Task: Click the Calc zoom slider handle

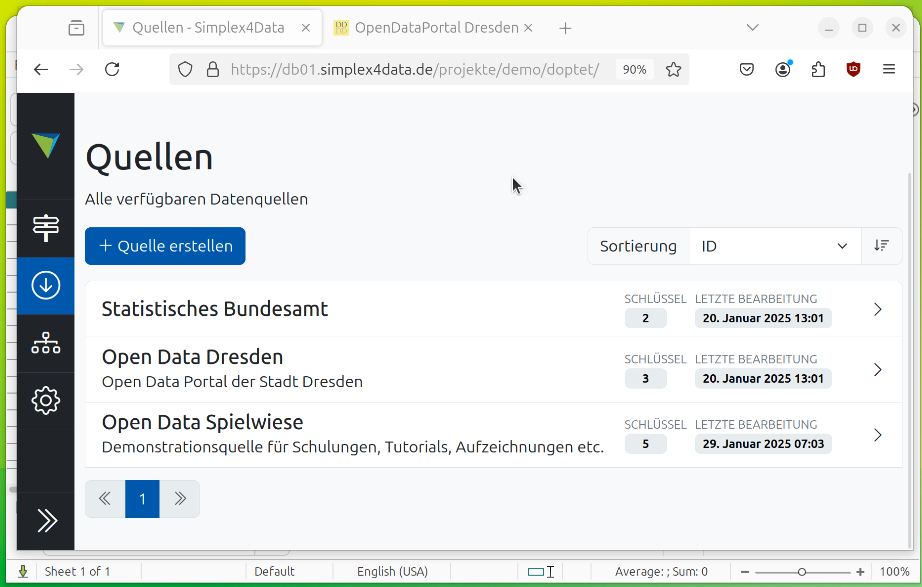Action: point(801,572)
